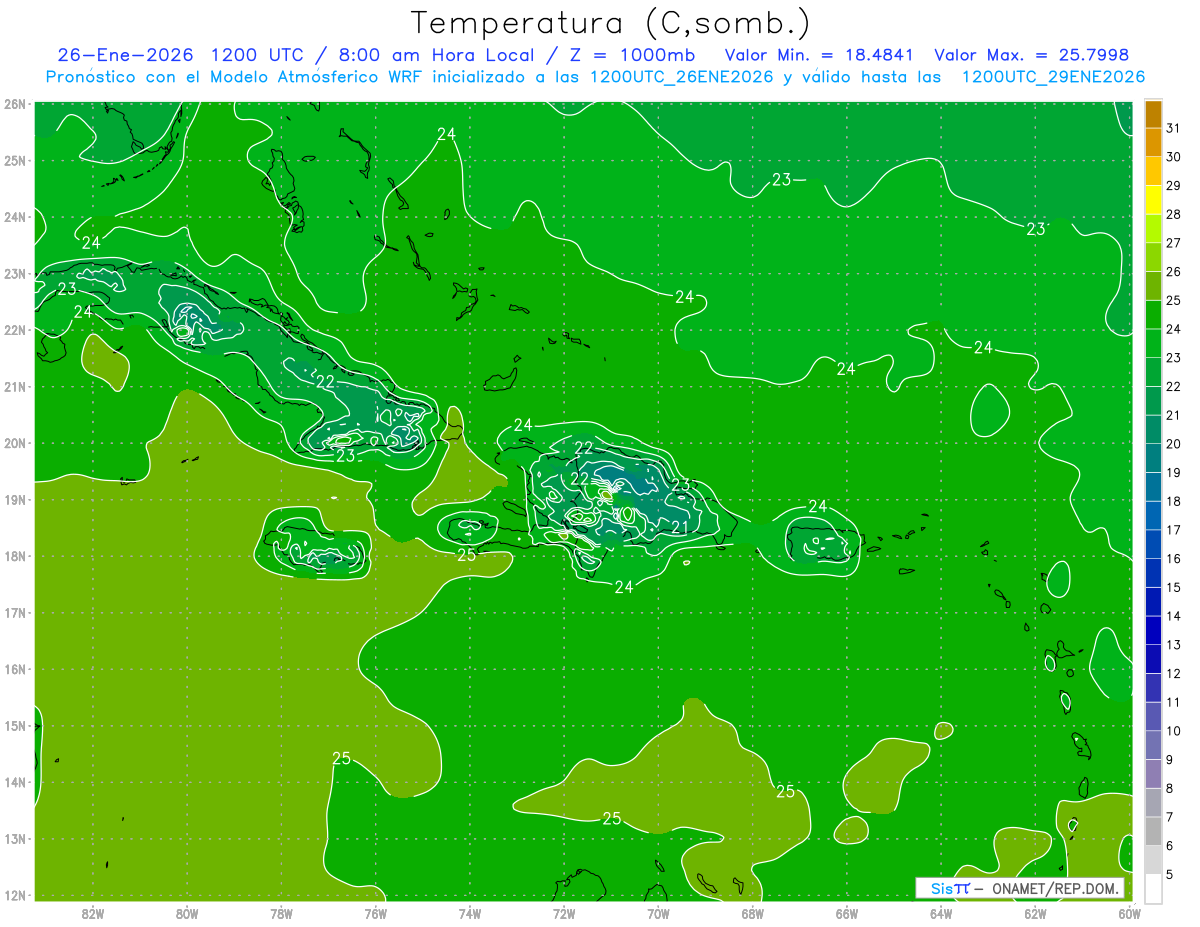Click the purple swatch between 9 and 10

[x=1153, y=745]
